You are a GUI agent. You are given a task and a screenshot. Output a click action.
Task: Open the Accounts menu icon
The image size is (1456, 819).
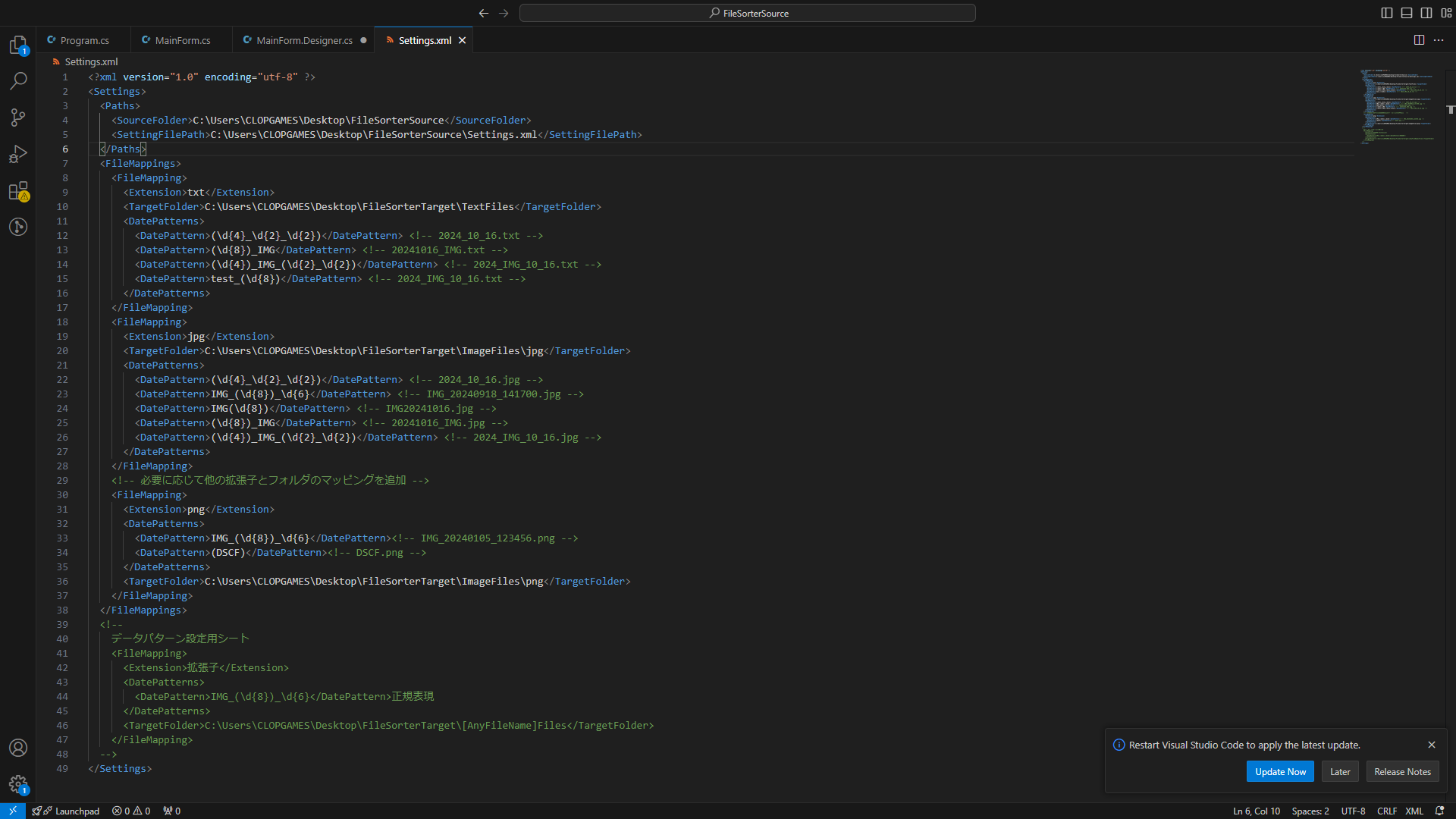[x=18, y=748]
